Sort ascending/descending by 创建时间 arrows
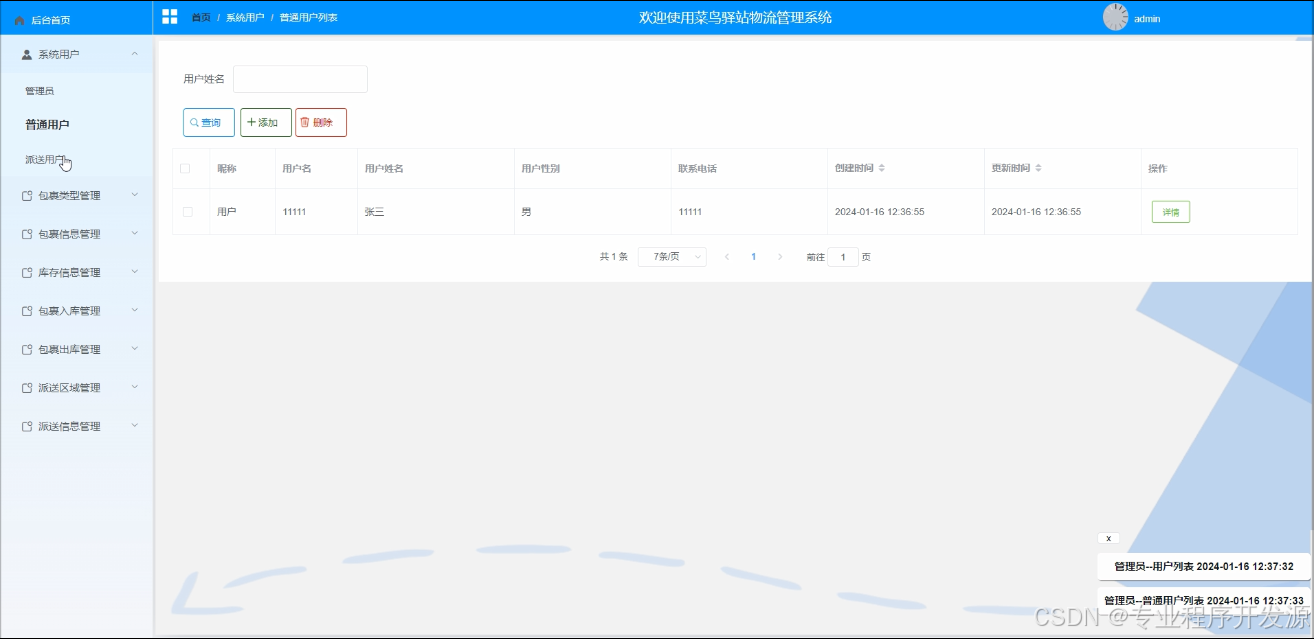Viewport: 1314px width, 639px height. pos(882,168)
